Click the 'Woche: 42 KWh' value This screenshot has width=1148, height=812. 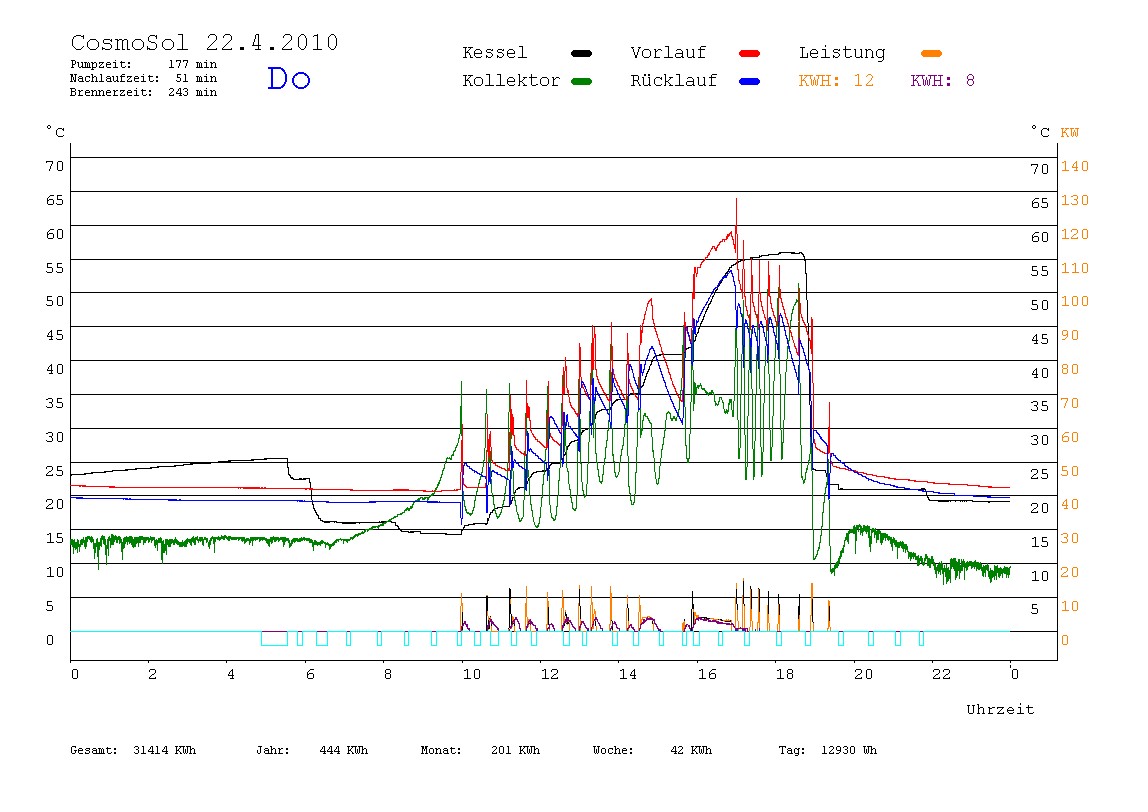point(652,750)
